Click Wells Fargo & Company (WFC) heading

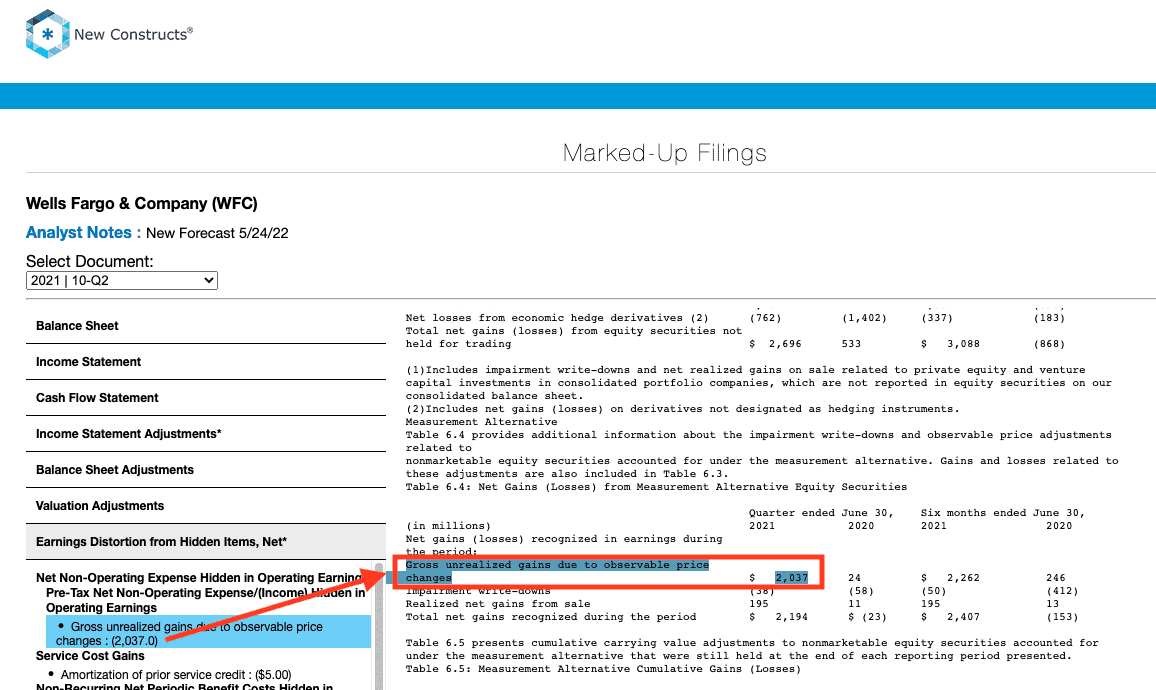coord(142,203)
